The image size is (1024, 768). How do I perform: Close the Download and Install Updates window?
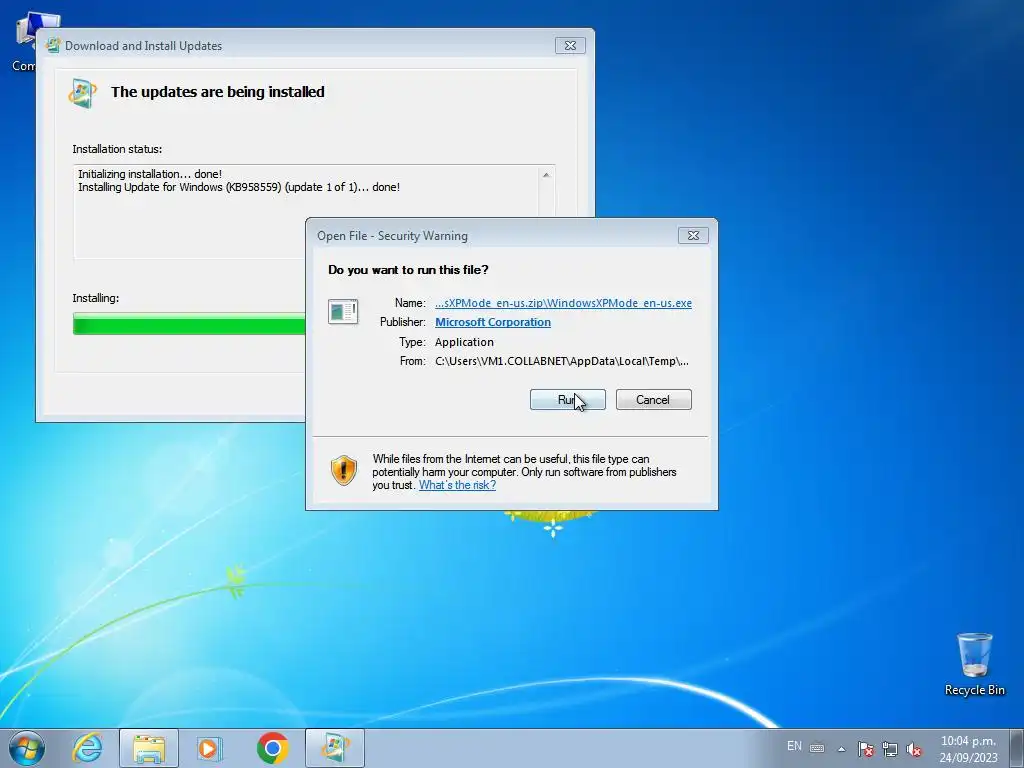570,45
